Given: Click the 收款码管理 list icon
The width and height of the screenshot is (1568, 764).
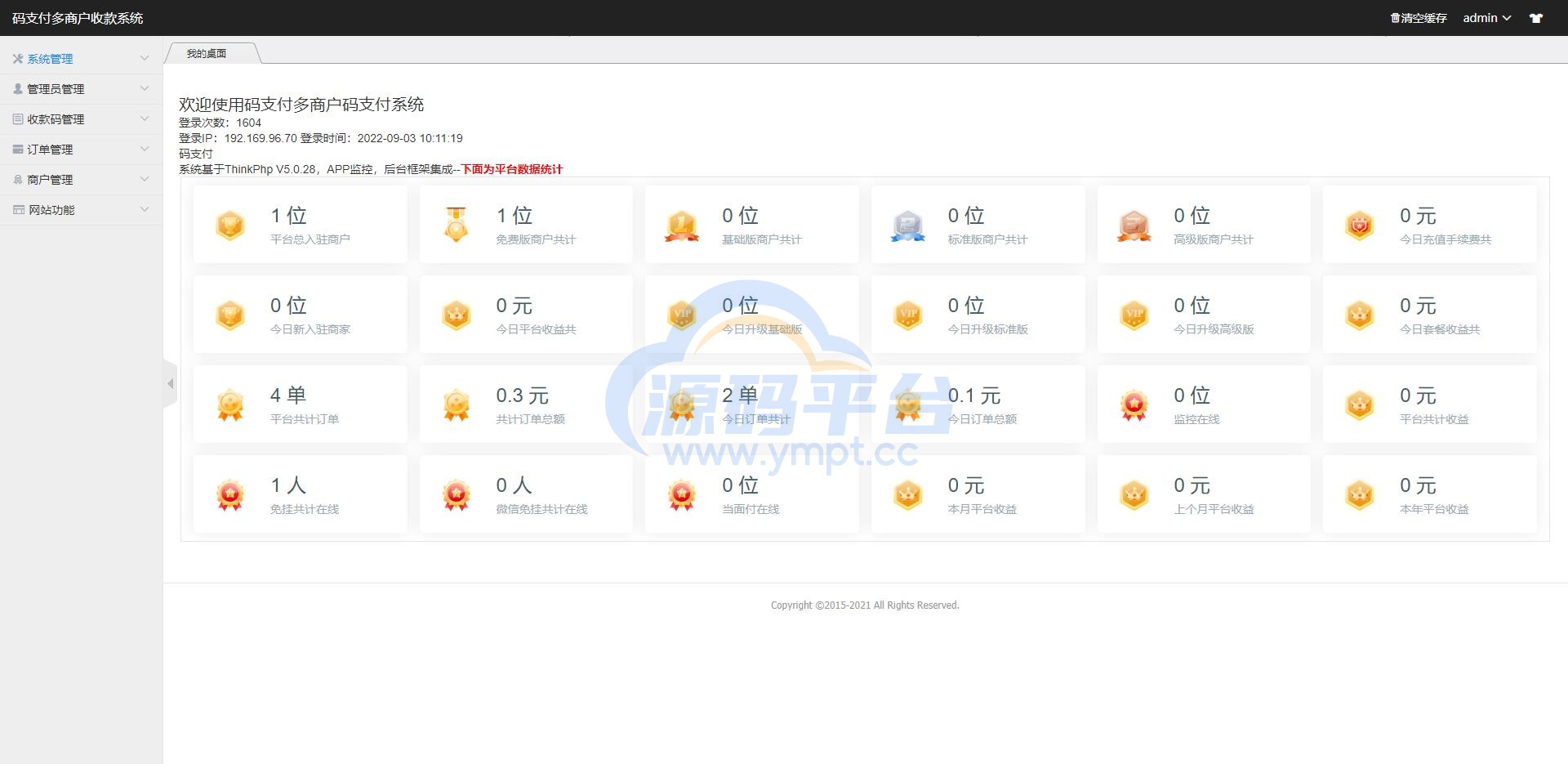Looking at the screenshot, I should coord(18,119).
